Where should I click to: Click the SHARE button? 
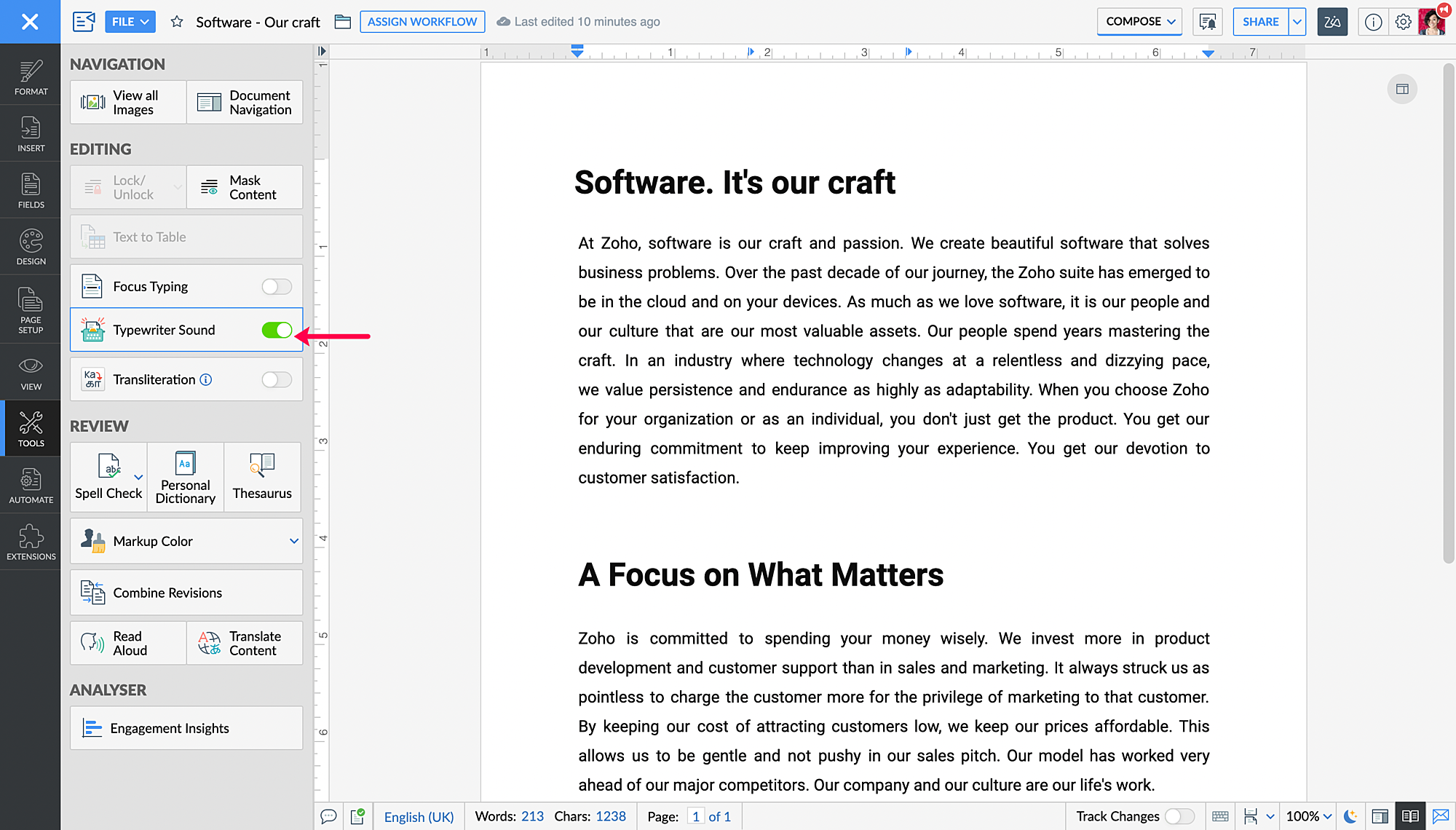(x=1260, y=22)
